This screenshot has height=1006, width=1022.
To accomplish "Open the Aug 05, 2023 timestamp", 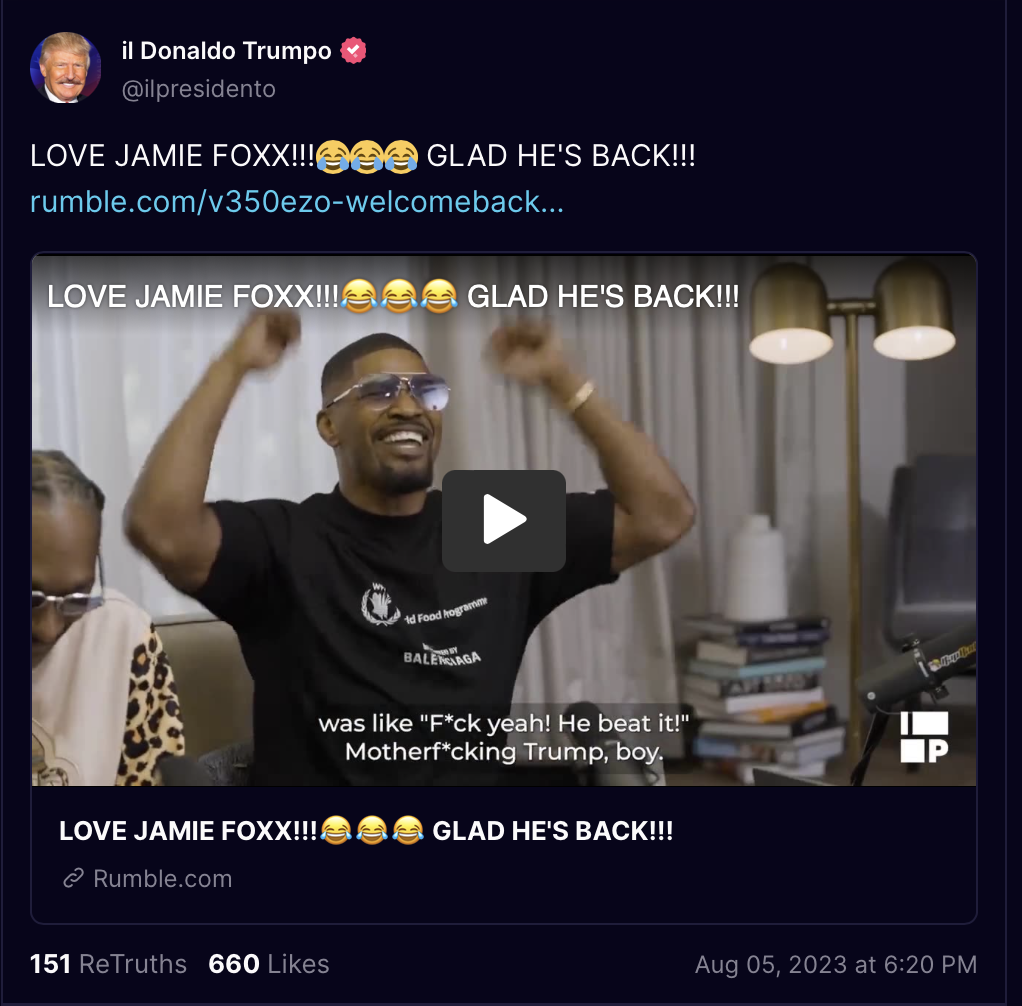I will pyautogui.click(x=836, y=964).
